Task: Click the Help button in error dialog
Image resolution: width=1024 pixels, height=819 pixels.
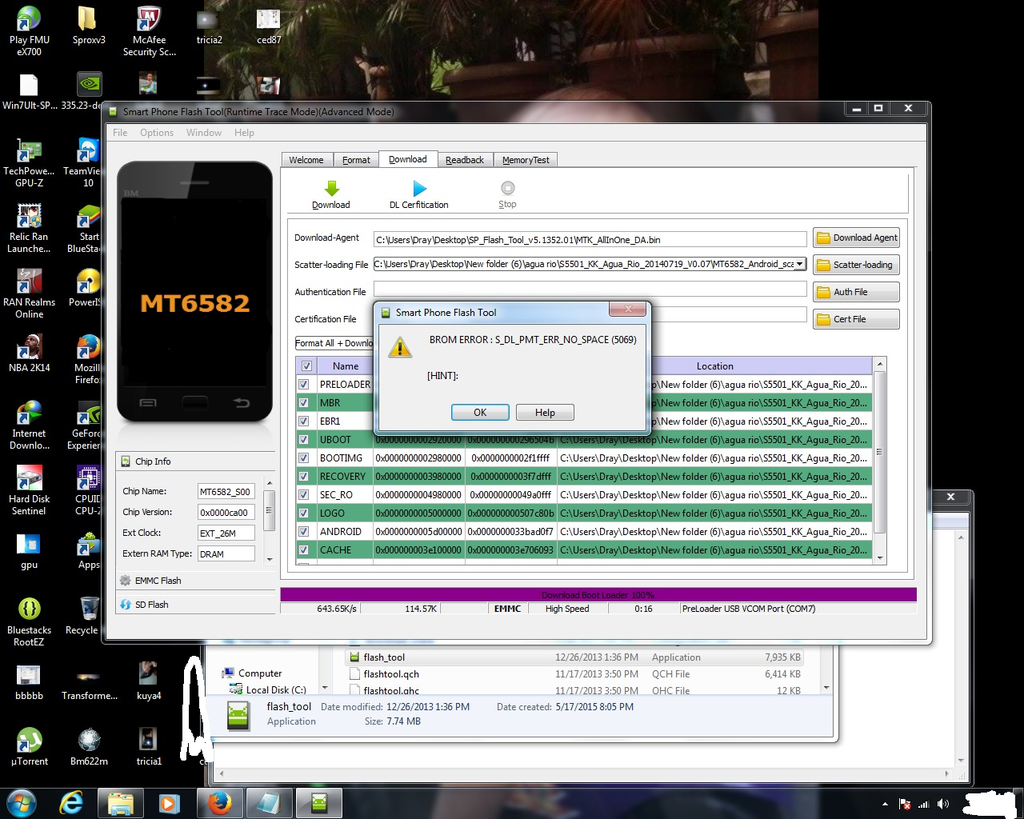Action: 545,412
